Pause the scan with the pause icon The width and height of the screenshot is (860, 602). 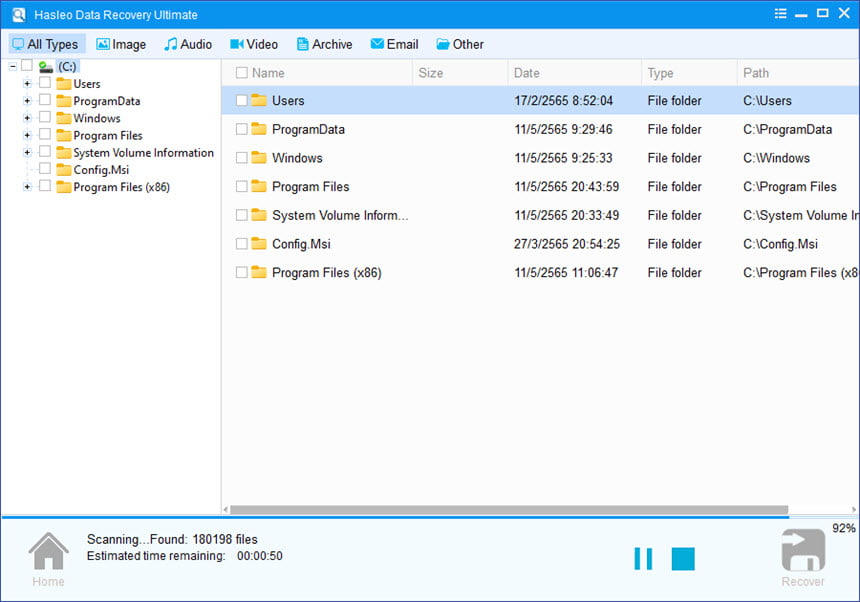[643, 559]
